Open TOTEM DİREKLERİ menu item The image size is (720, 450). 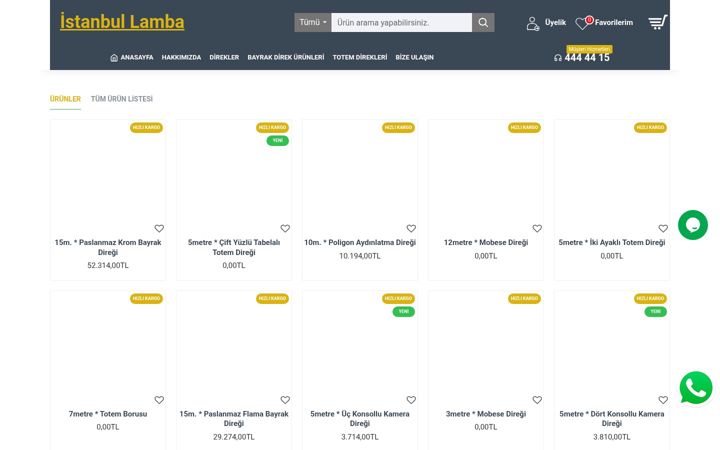(x=360, y=57)
